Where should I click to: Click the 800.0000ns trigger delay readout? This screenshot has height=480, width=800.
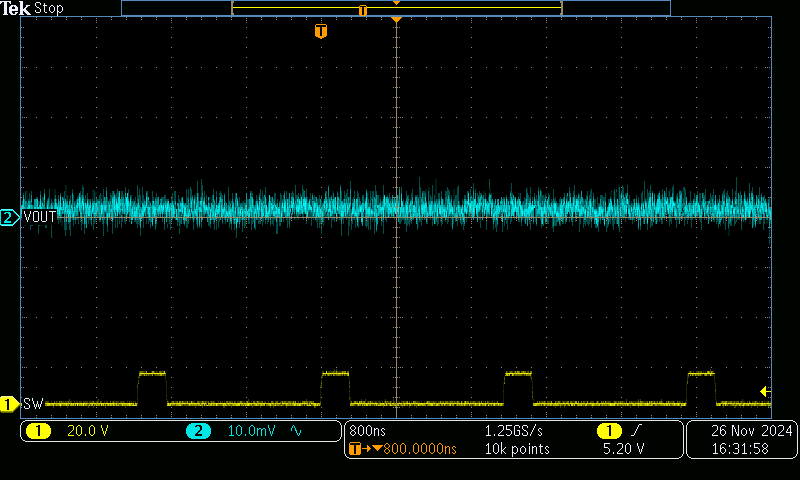tap(419, 449)
